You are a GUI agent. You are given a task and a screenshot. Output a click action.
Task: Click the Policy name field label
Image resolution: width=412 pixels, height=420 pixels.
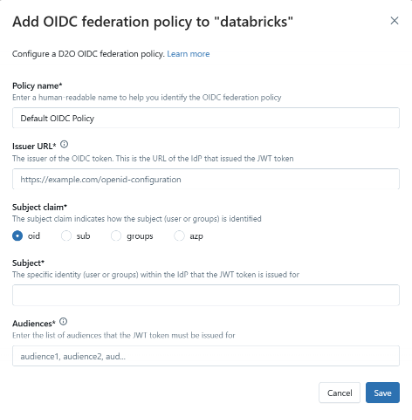tap(37, 86)
